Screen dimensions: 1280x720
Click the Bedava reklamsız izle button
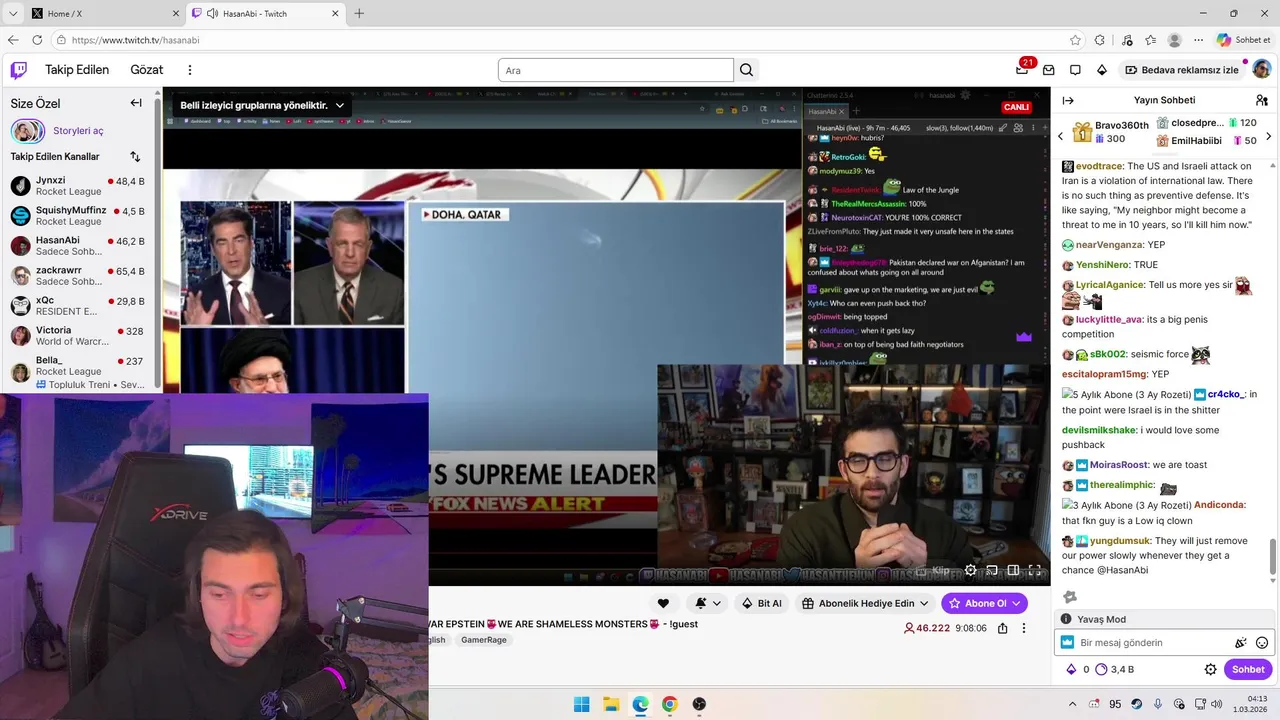tap(1181, 70)
